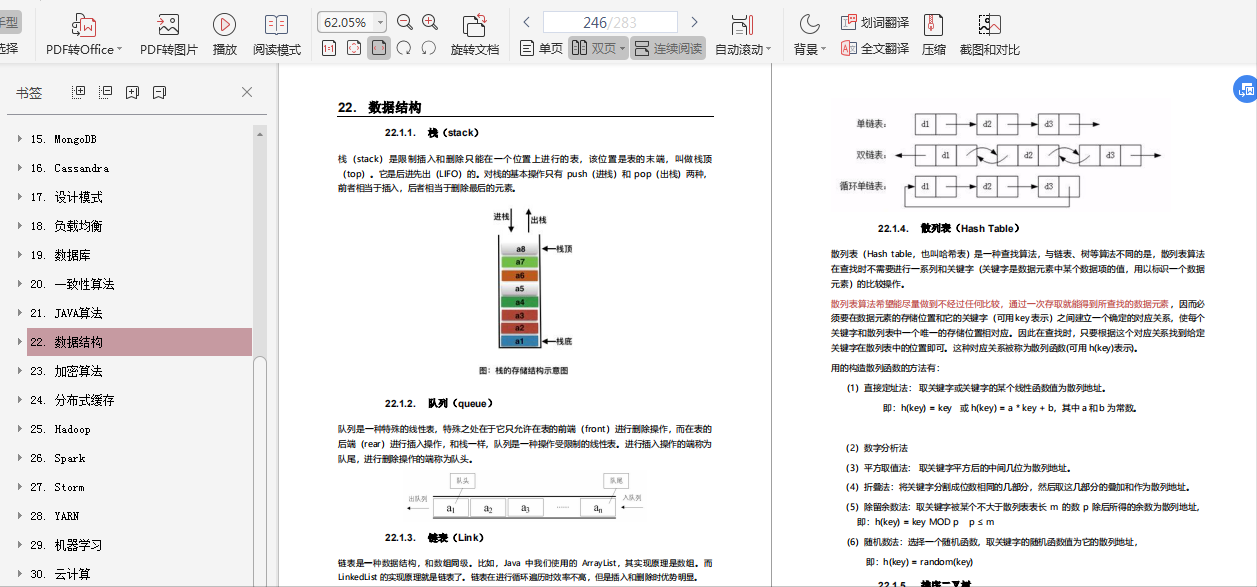Delete bookmark icon in 书签 panel

pyautogui.click(x=159, y=92)
